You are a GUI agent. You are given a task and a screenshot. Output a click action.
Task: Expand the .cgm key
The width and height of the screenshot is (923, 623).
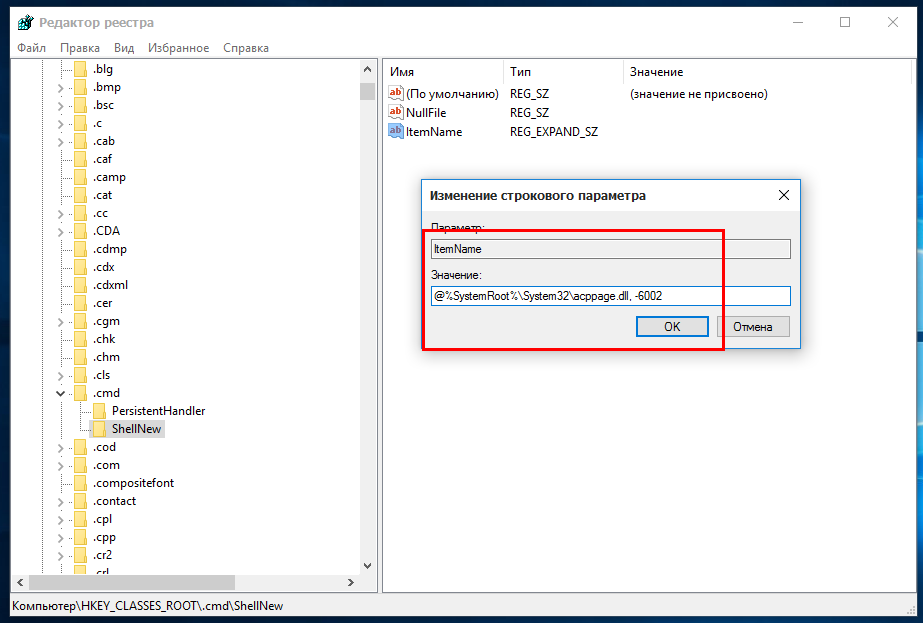pos(60,322)
